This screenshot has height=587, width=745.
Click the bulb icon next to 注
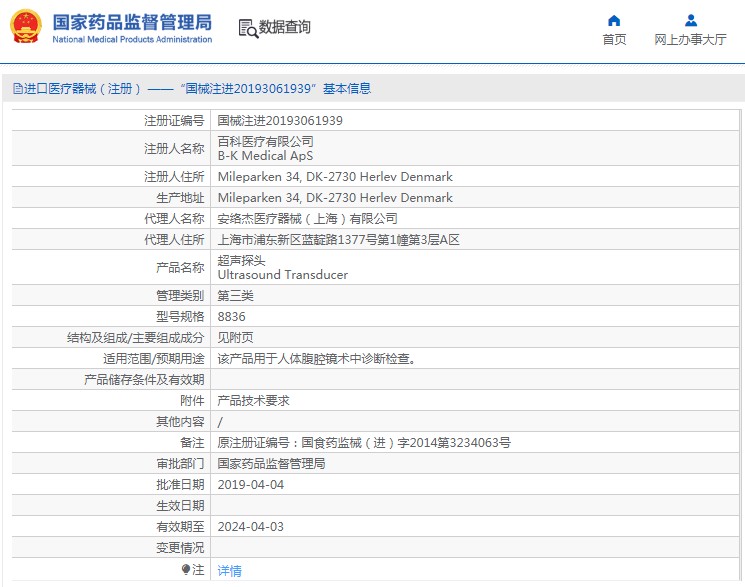click(x=186, y=569)
